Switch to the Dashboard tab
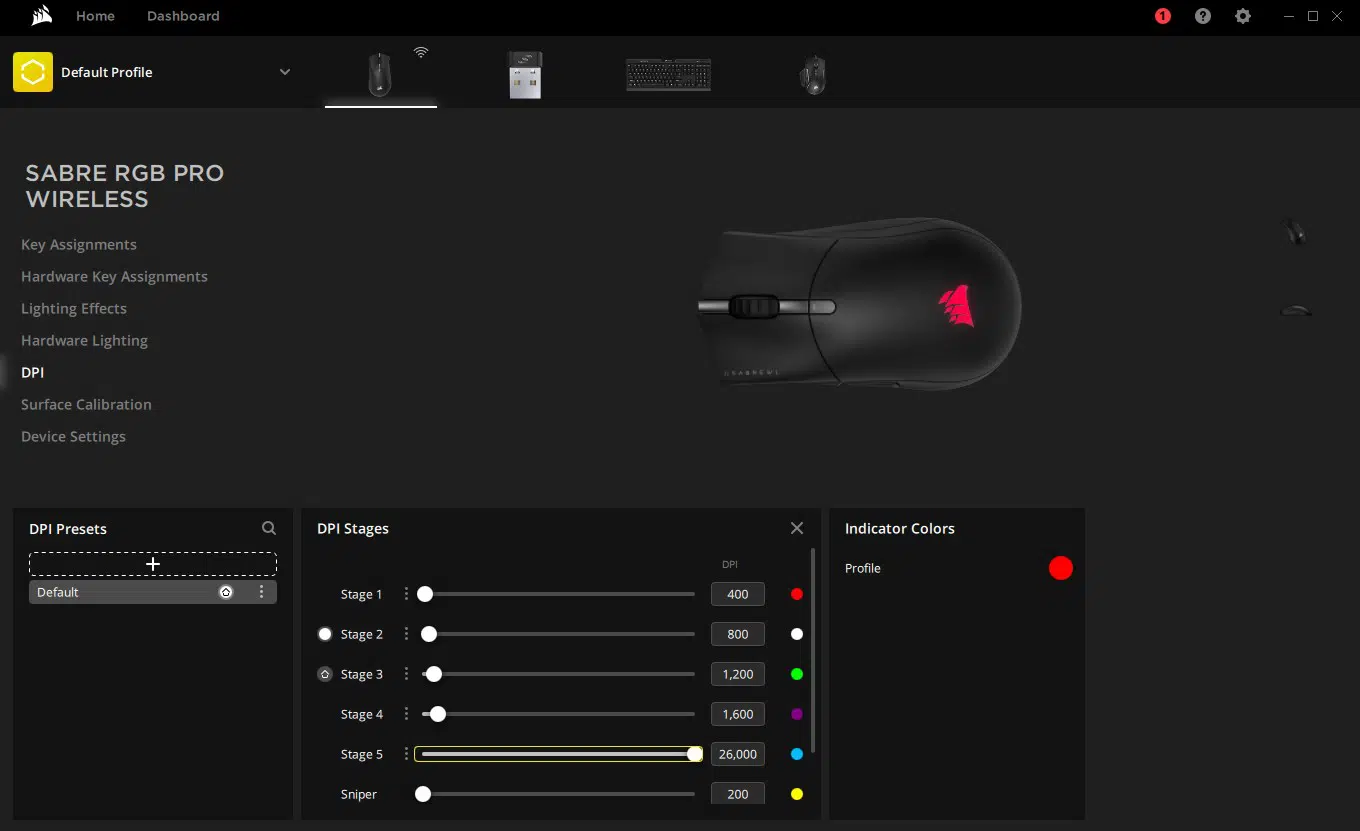 pos(183,16)
